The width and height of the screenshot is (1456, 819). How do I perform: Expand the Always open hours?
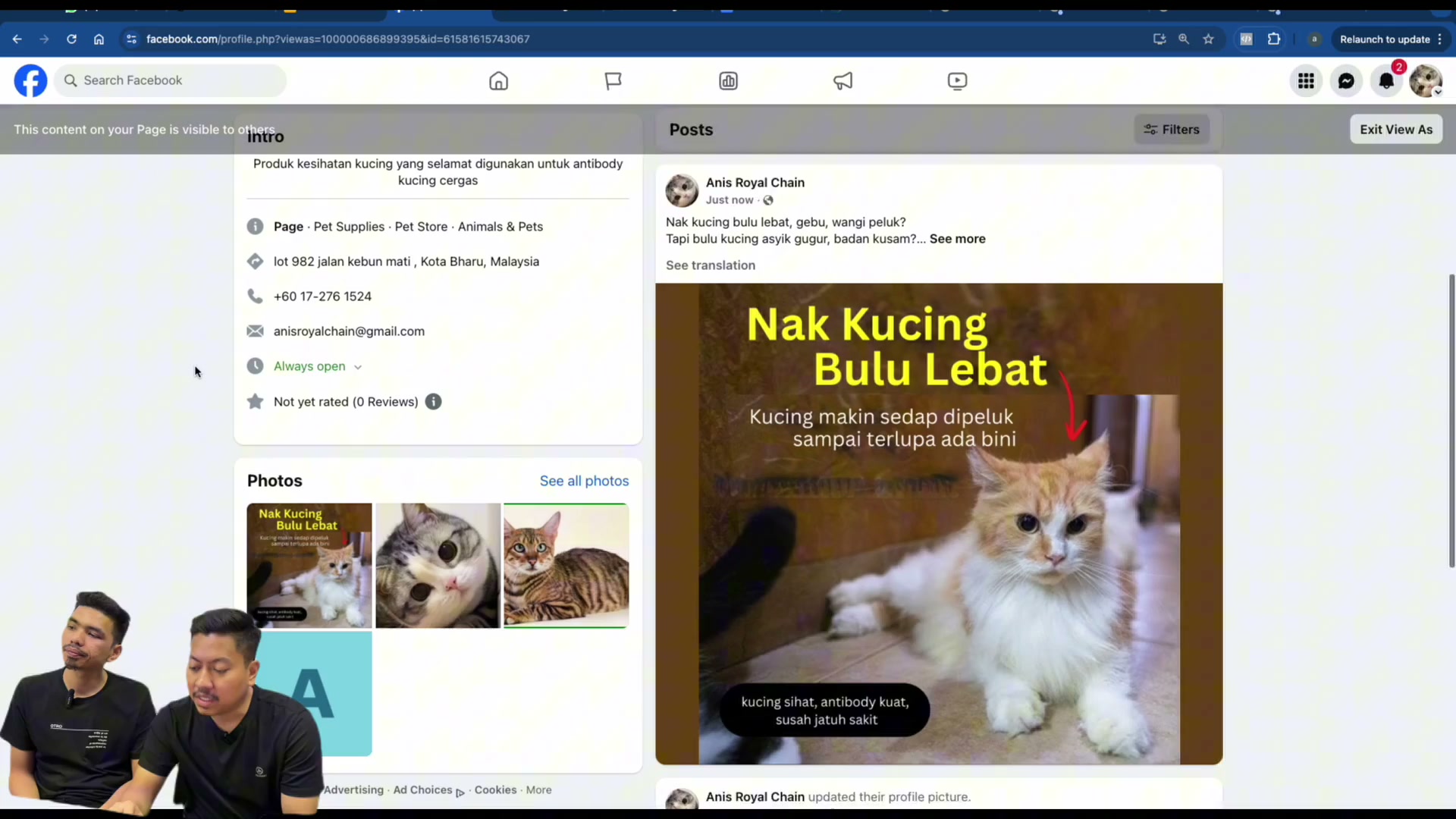pos(317,366)
